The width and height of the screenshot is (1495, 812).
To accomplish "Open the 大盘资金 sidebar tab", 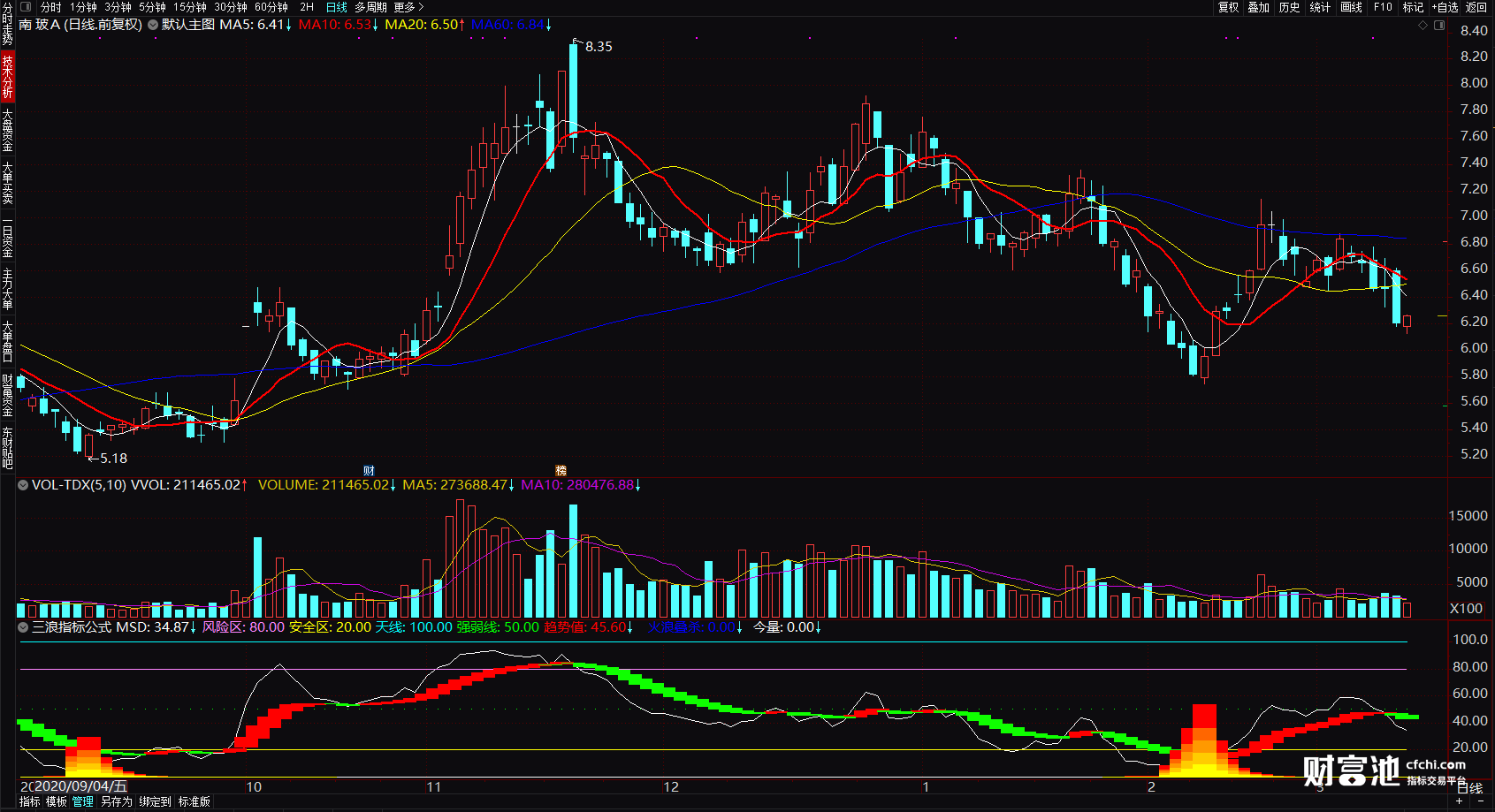I will click(7, 131).
